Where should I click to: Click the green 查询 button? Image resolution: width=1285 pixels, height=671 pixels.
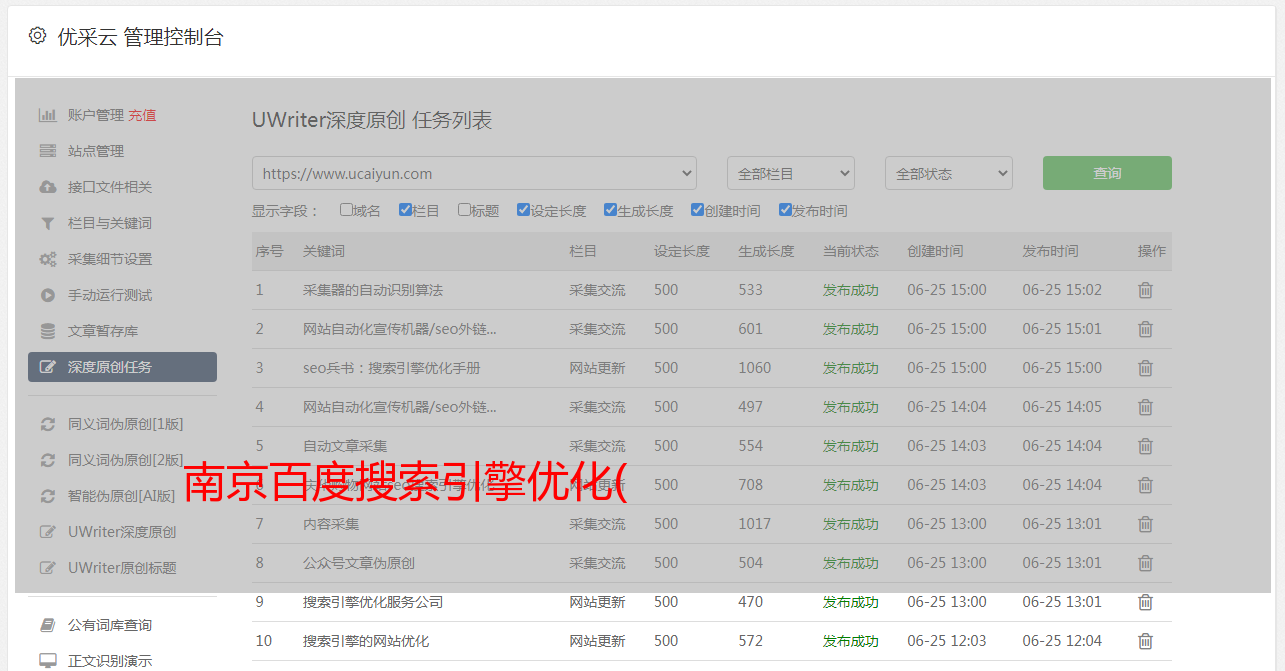(1106, 173)
